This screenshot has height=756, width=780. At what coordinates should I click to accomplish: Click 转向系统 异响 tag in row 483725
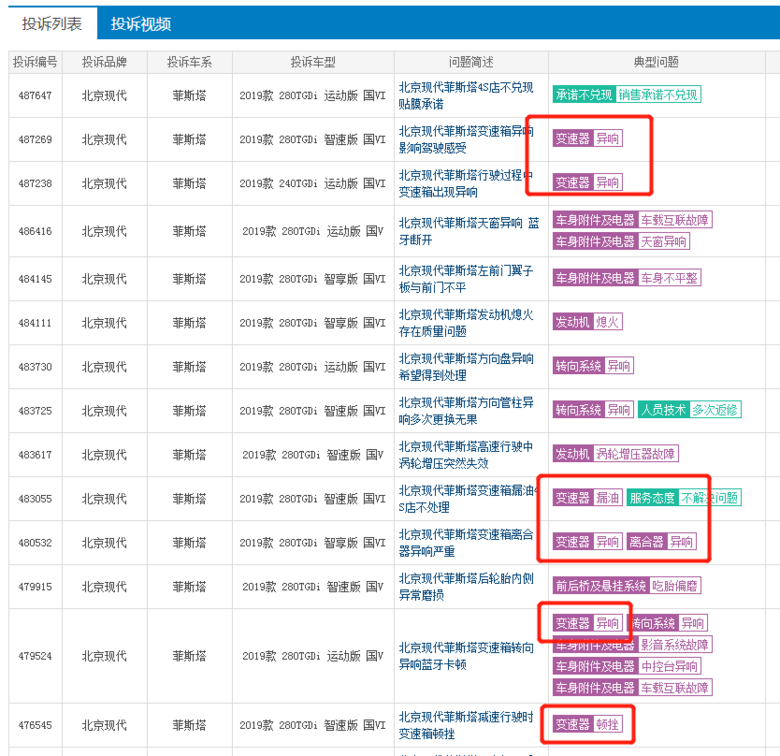[x=593, y=410]
